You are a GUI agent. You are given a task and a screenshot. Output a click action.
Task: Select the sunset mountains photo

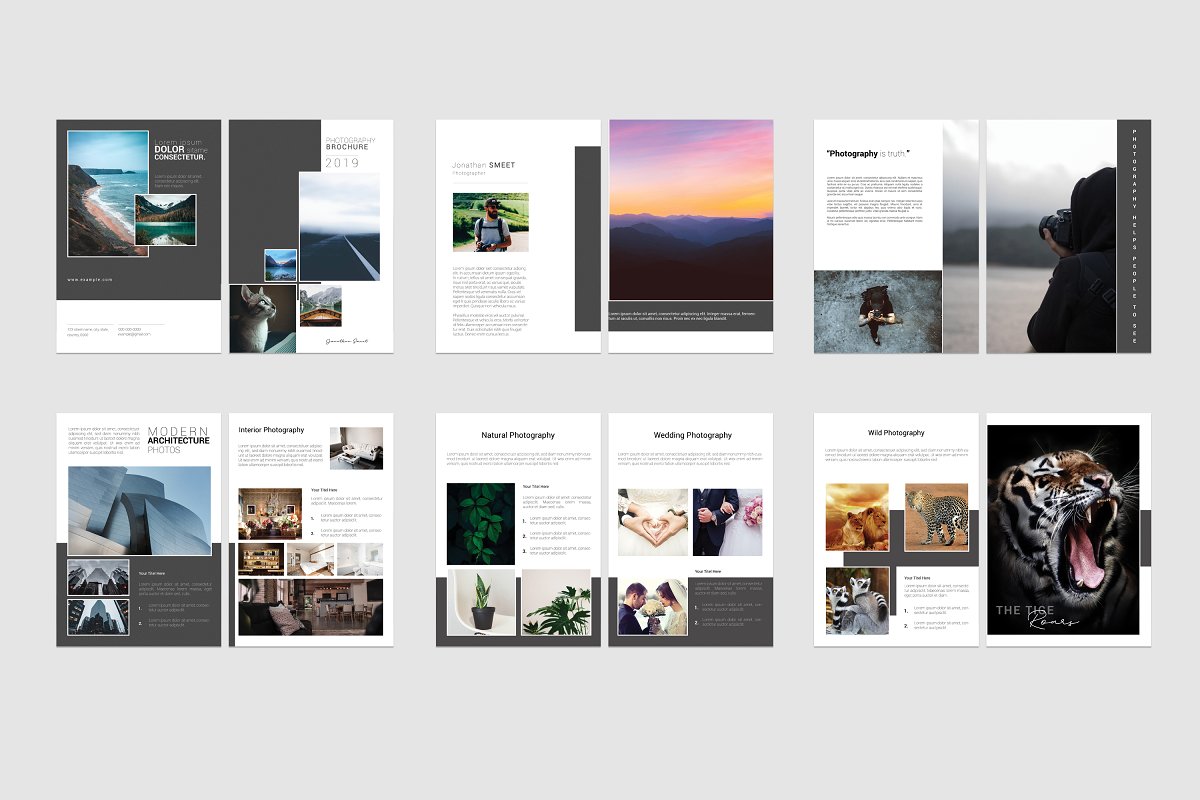(690, 209)
